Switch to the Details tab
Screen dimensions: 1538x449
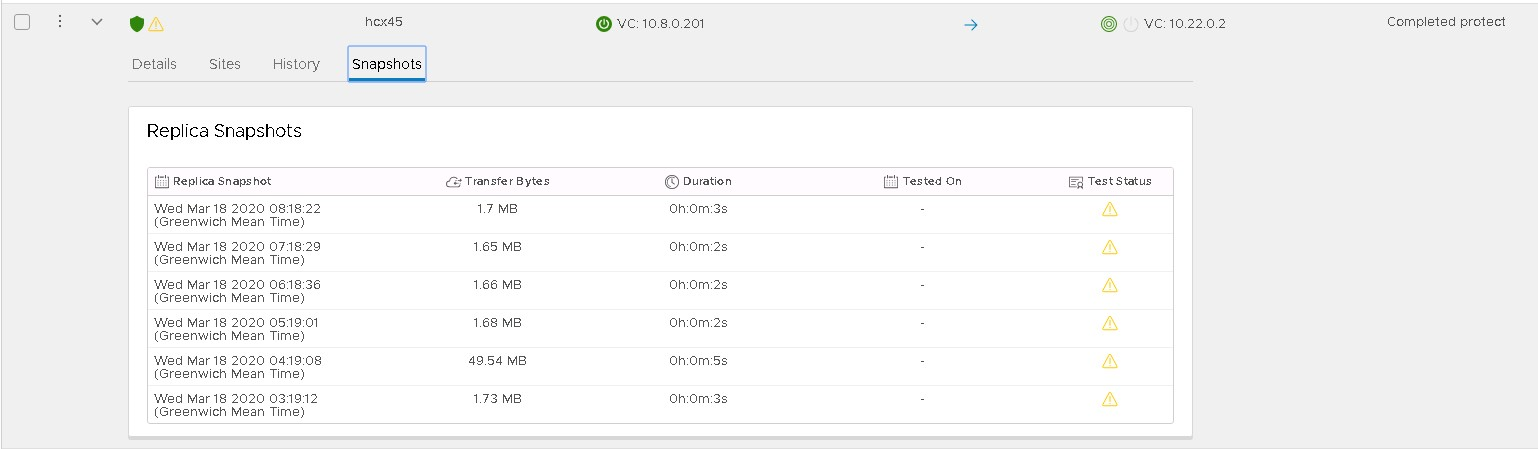(154, 64)
